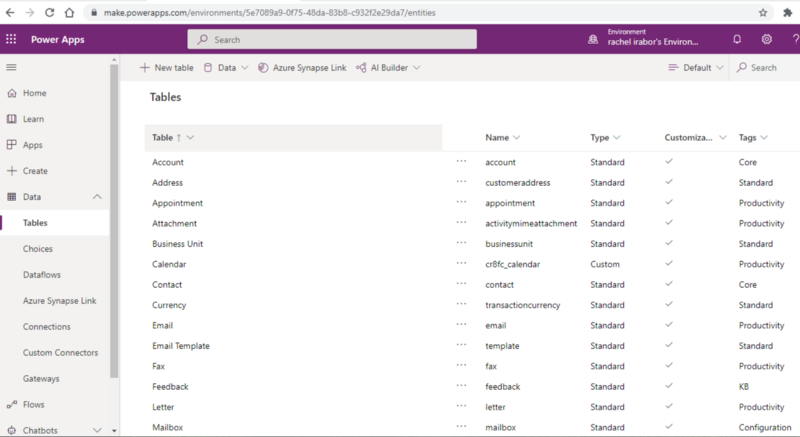Bookmark this page with star icon
The width and height of the screenshot is (800, 437).
click(x=763, y=13)
